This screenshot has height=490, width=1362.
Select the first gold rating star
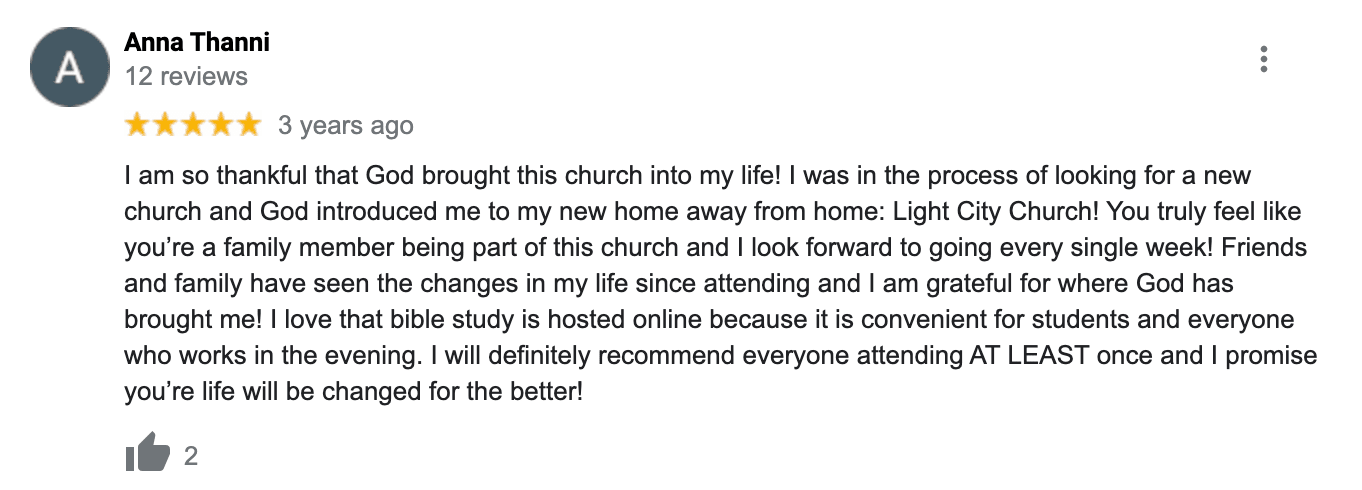click(137, 125)
